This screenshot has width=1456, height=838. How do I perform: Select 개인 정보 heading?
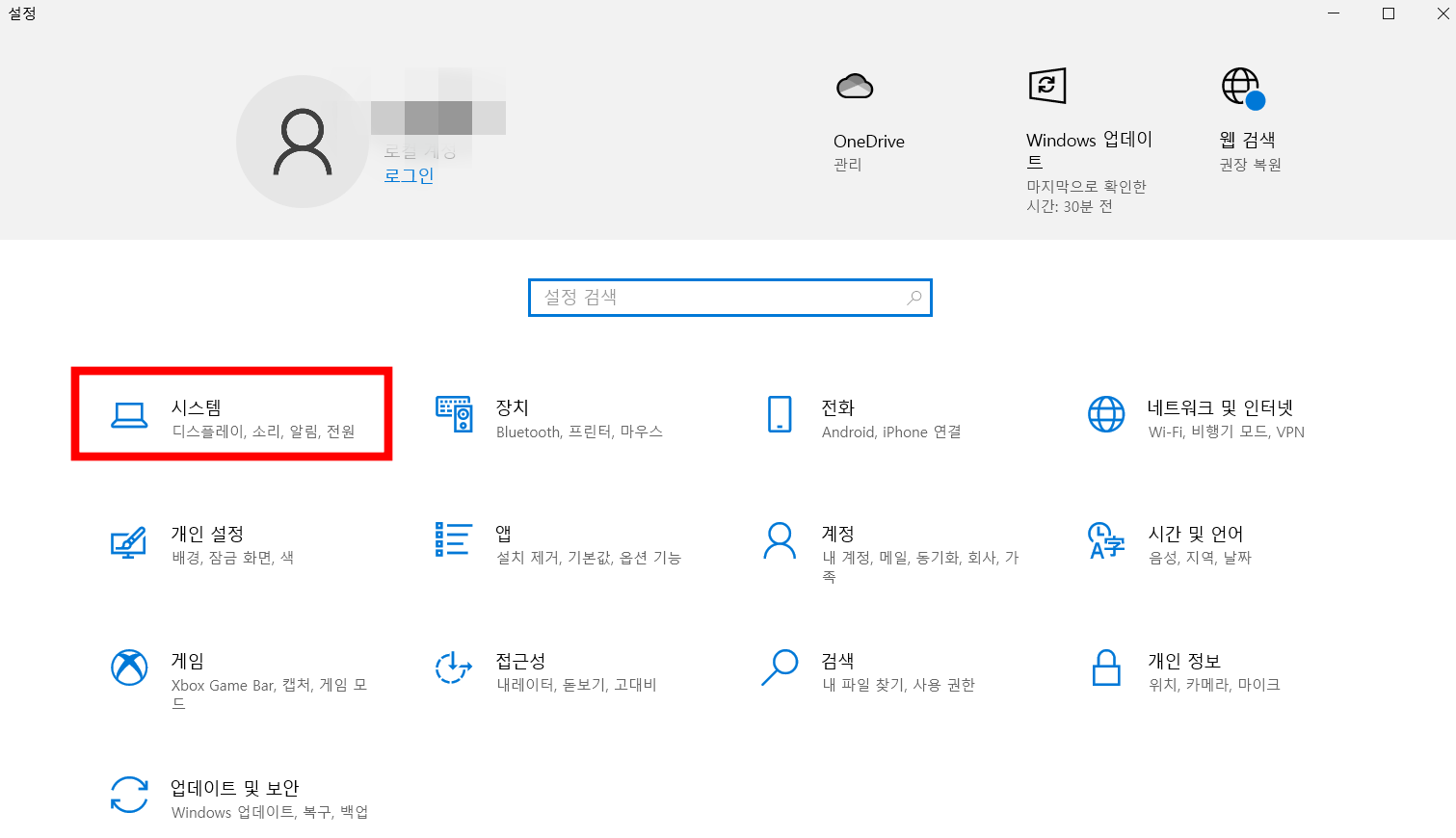point(1184,661)
